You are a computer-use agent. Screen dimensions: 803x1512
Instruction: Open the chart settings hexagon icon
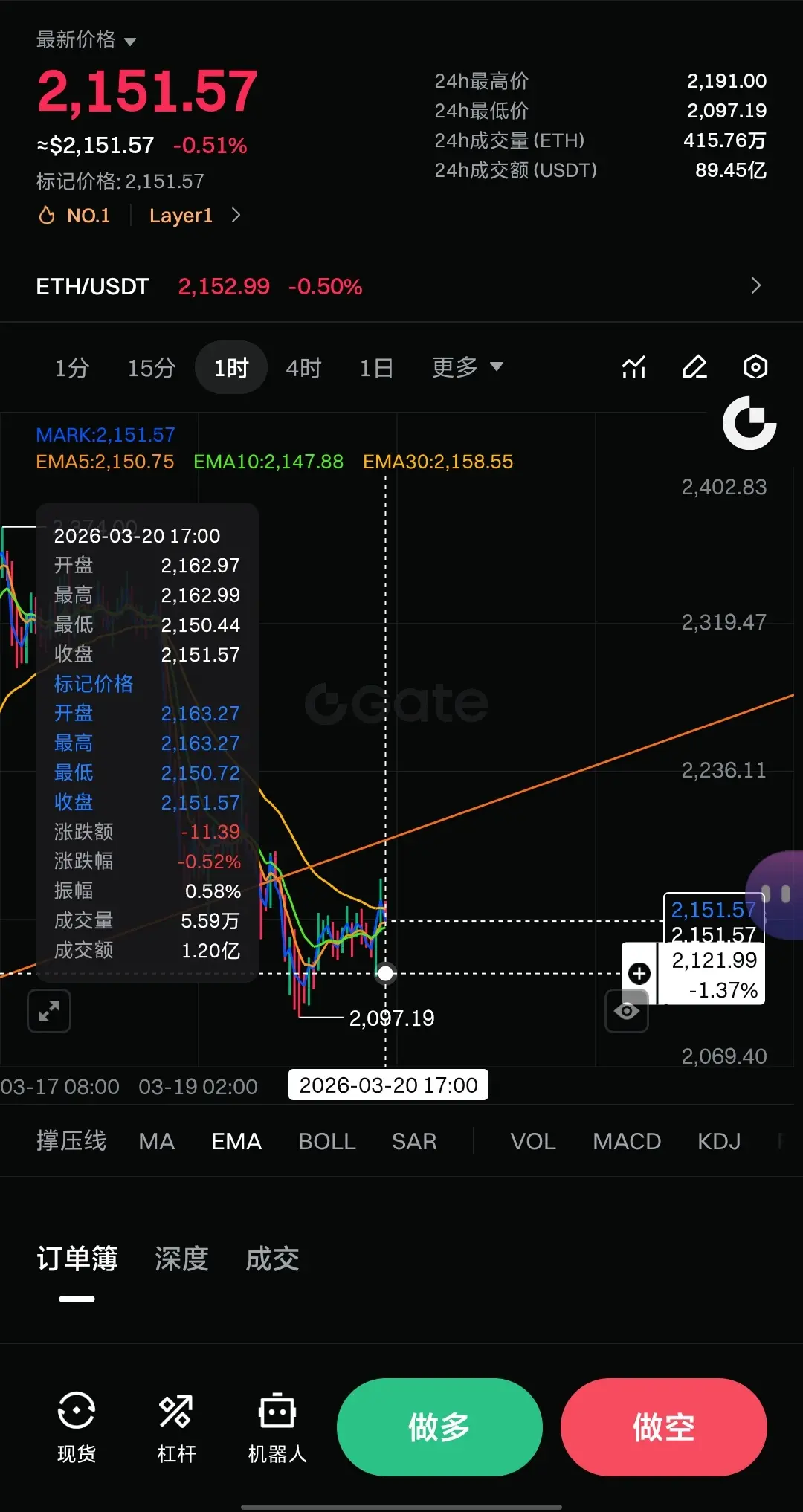point(755,367)
